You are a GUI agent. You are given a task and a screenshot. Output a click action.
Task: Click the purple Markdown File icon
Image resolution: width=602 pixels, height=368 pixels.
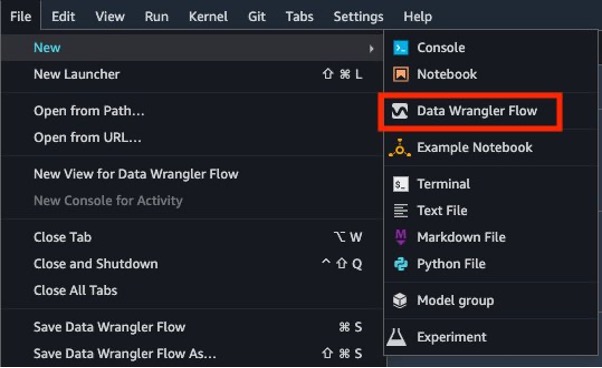point(401,237)
